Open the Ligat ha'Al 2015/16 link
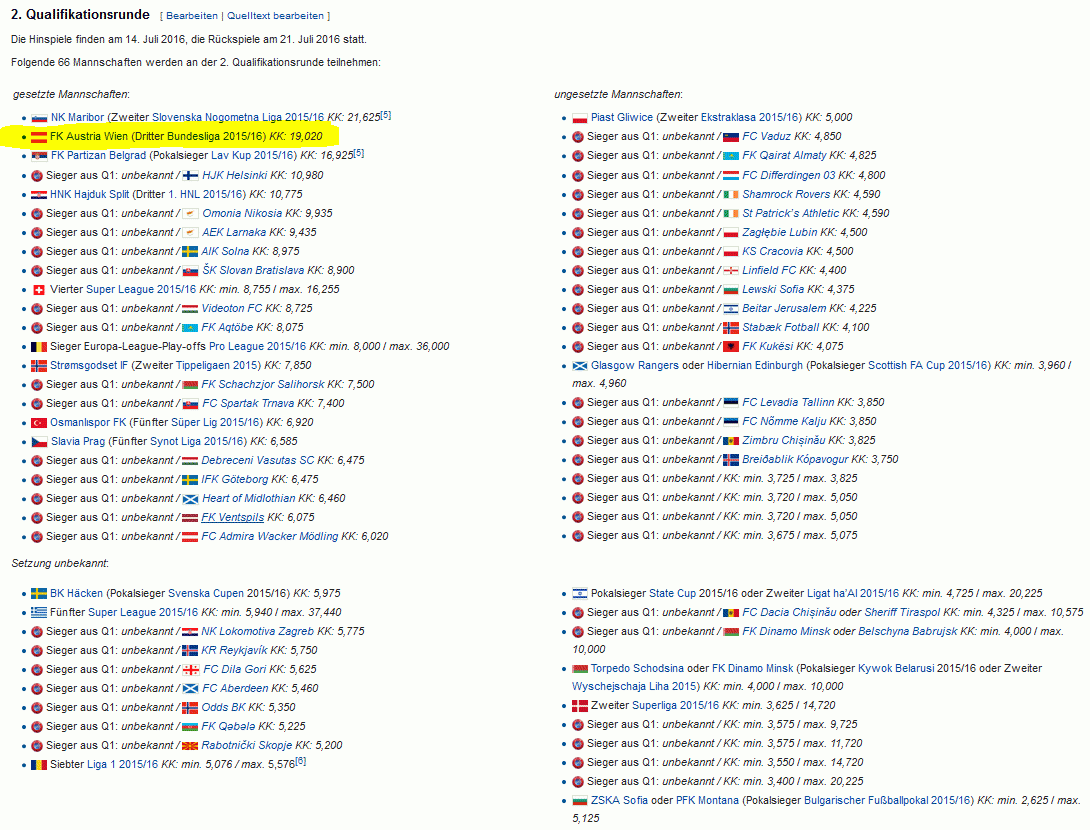Image resolution: width=1090 pixels, height=830 pixels. coord(853,594)
